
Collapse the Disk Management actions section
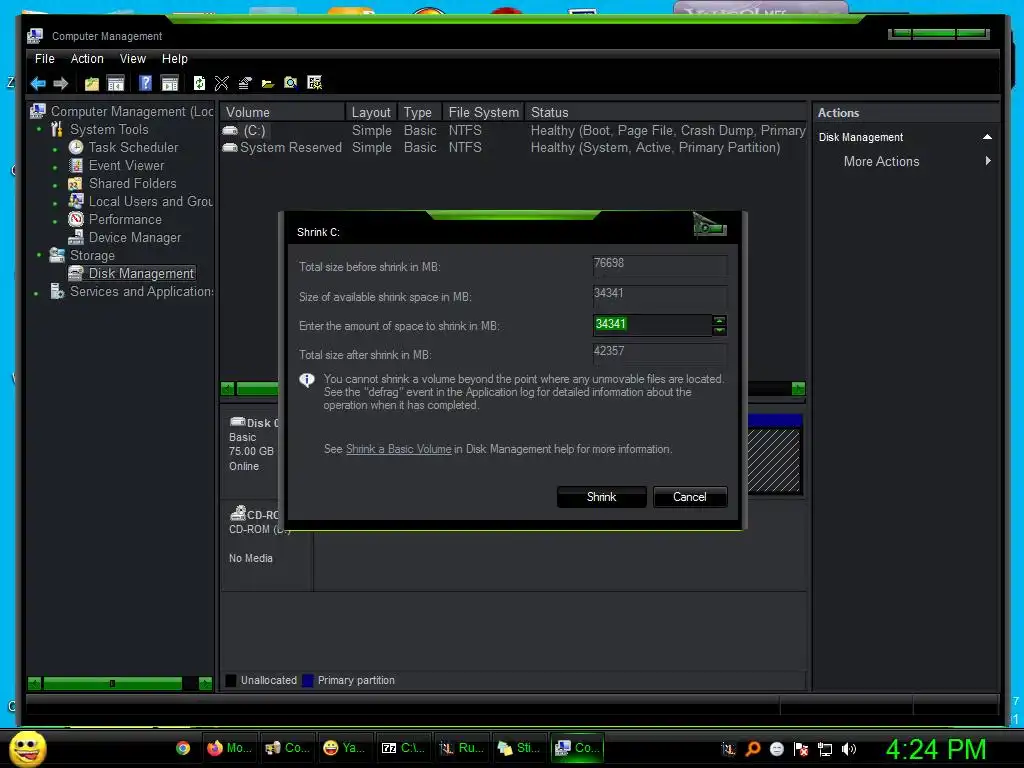pos(987,137)
